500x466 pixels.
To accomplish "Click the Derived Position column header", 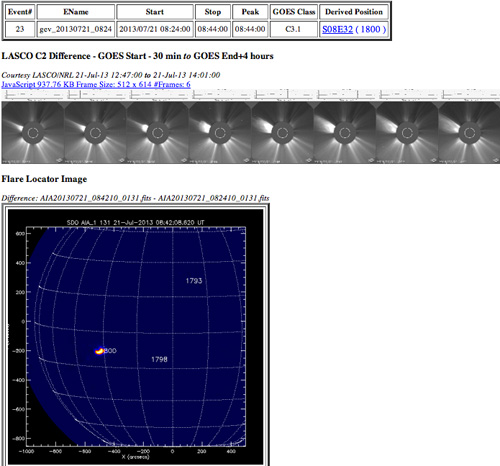I will point(354,12).
